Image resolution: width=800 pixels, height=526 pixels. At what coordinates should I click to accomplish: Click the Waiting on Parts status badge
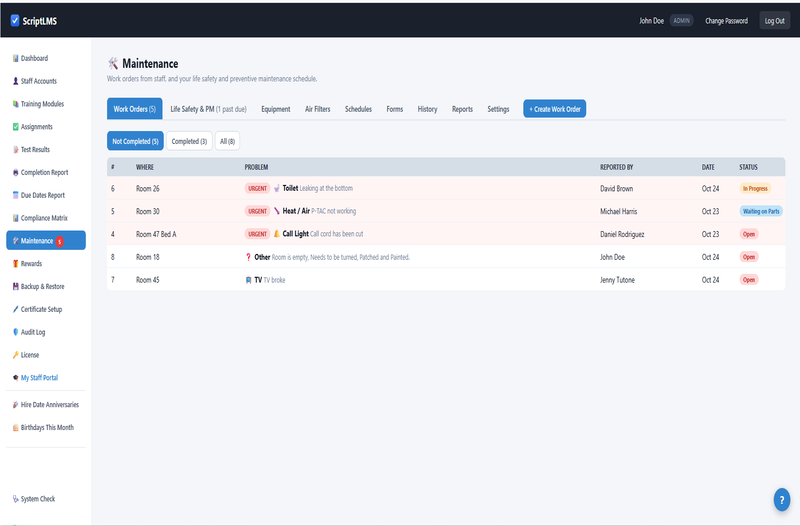(x=761, y=211)
